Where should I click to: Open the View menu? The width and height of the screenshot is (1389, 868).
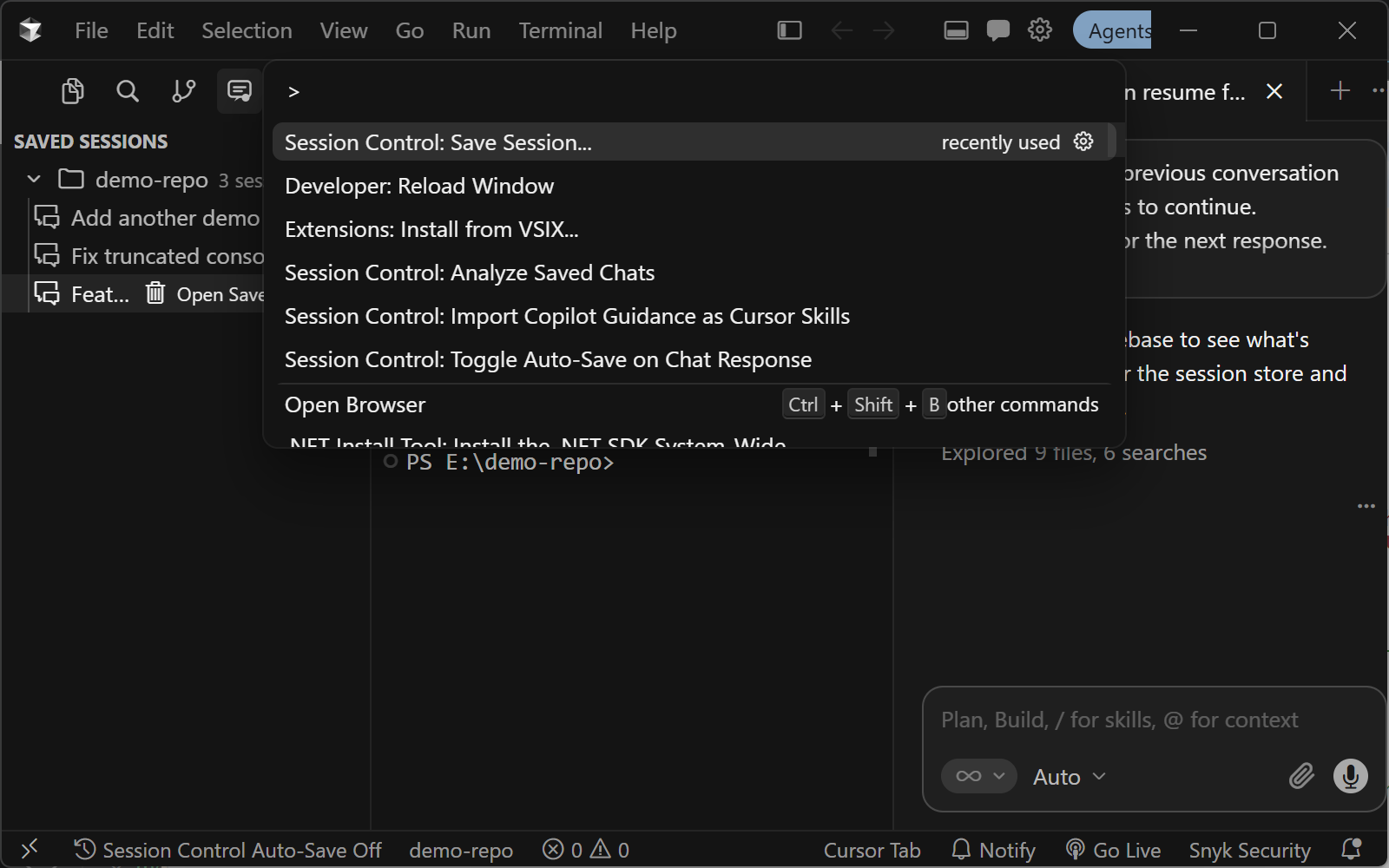coord(344,30)
